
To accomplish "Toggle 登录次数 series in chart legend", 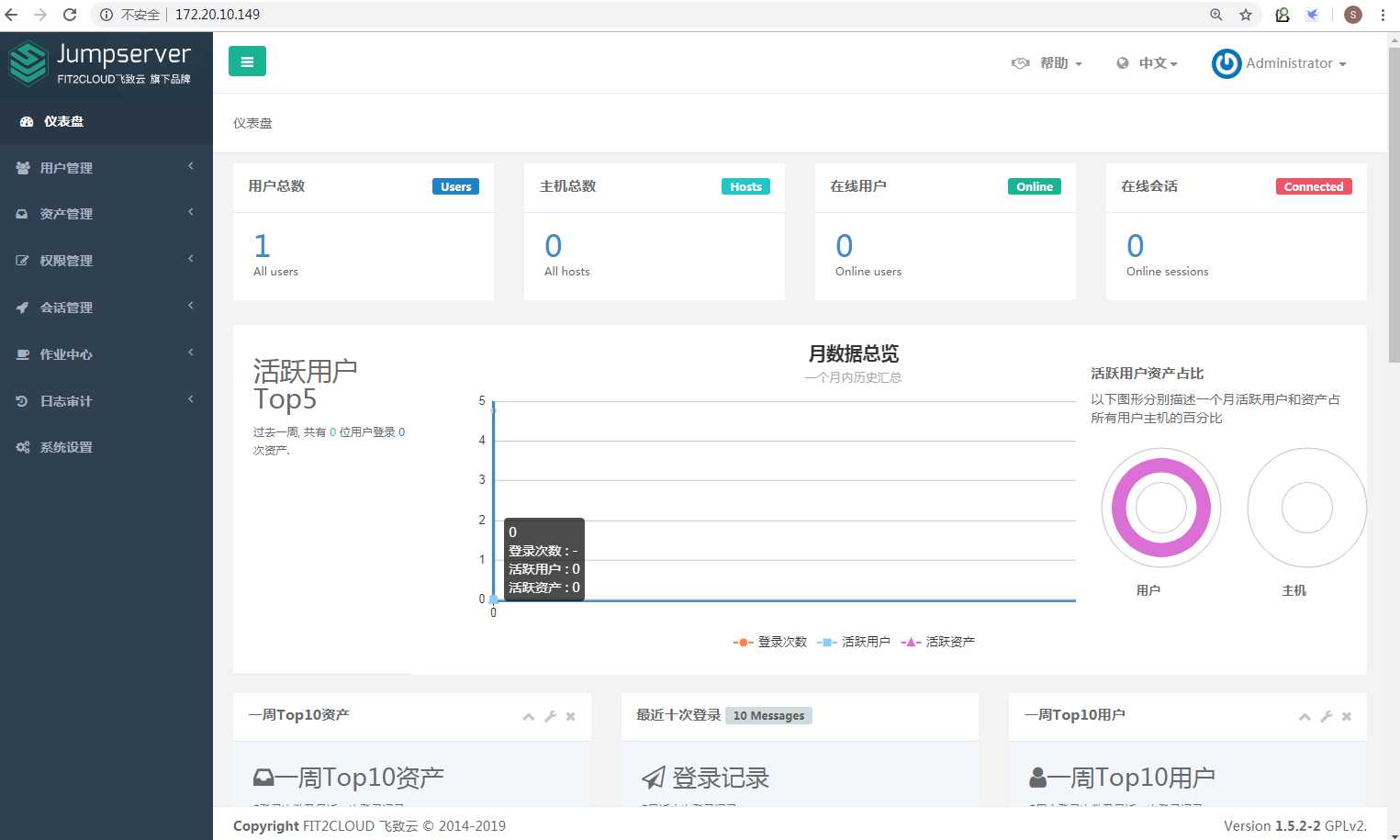I will pyautogui.click(x=769, y=642).
